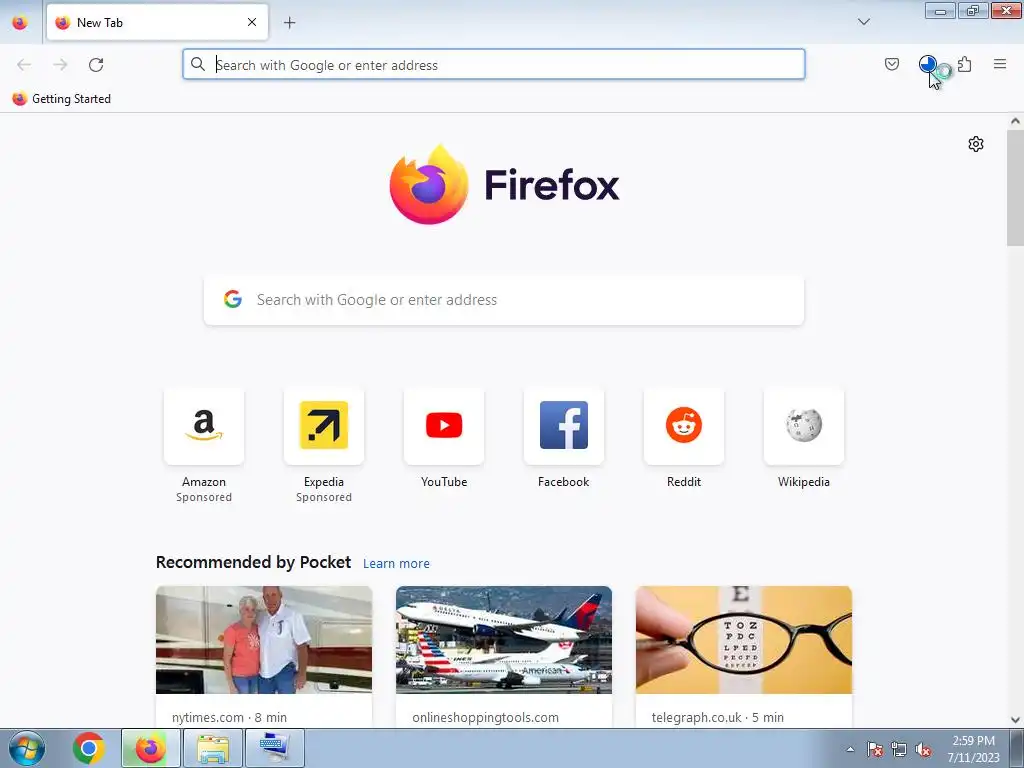Viewport: 1024px width, 768px height.
Task: Open Windows Explorer from taskbar
Action: 213,748
